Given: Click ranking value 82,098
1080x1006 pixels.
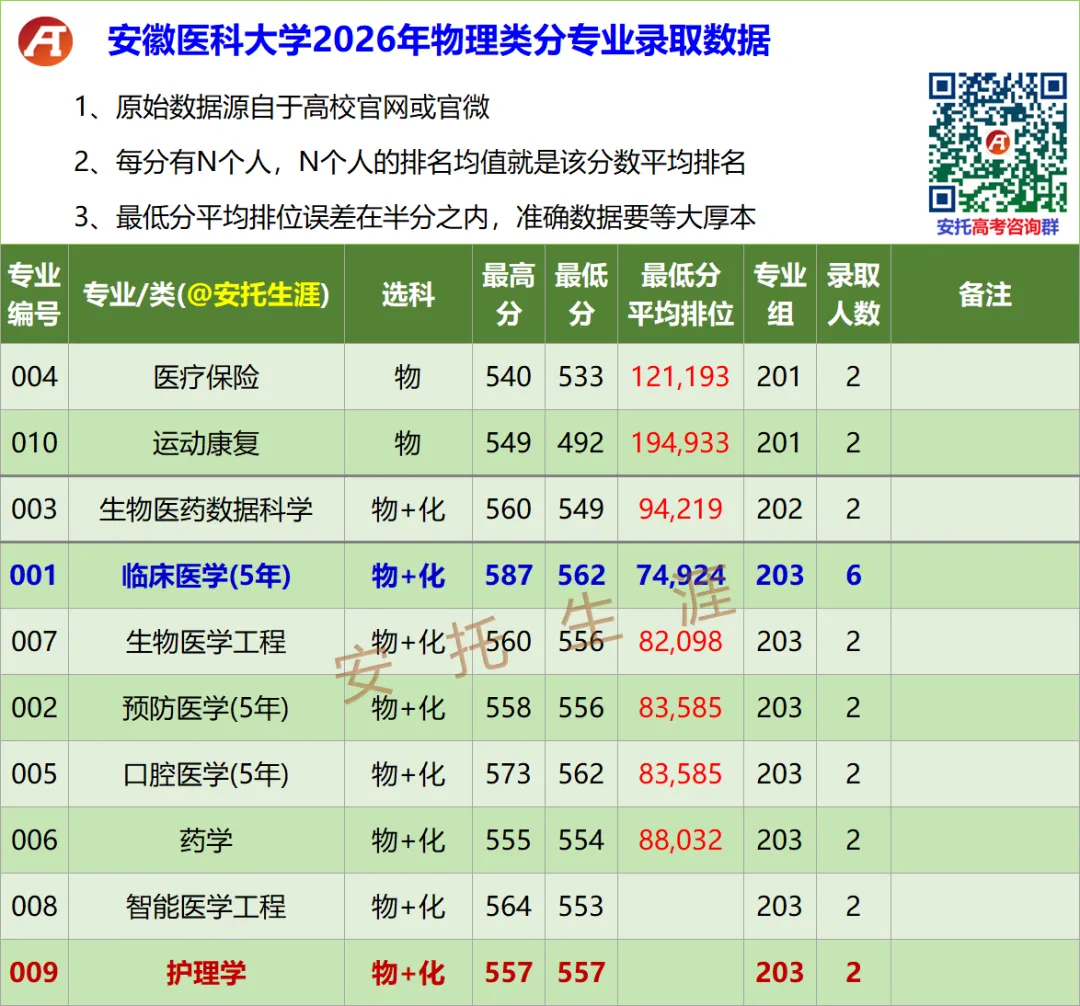Looking at the screenshot, I should click(681, 641).
